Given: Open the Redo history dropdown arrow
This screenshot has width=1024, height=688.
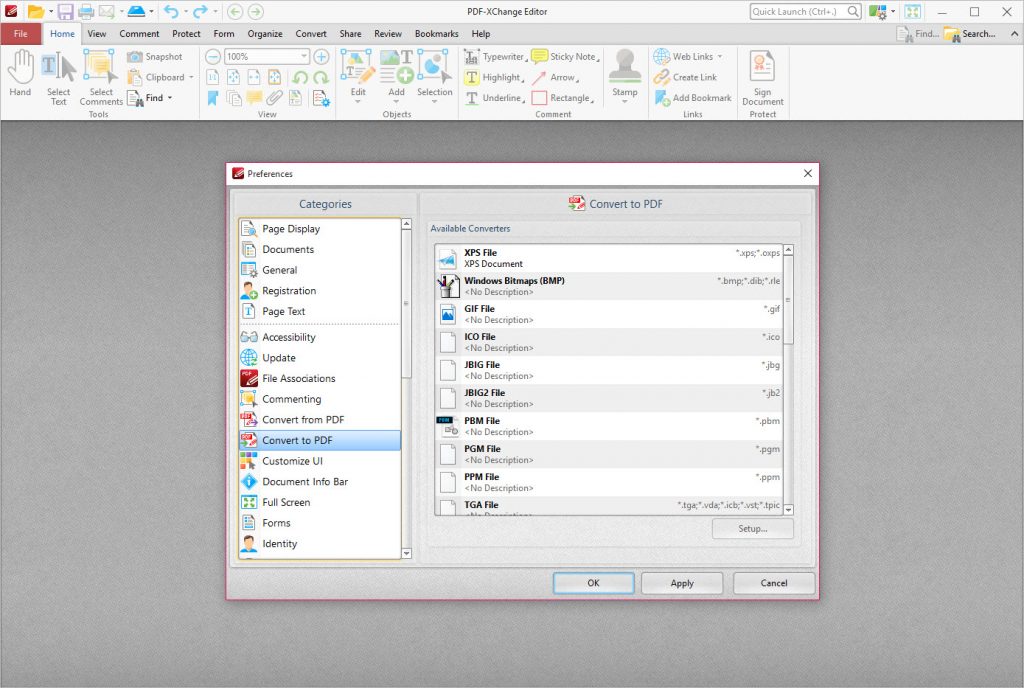Looking at the screenshot, I should point(215,11).
